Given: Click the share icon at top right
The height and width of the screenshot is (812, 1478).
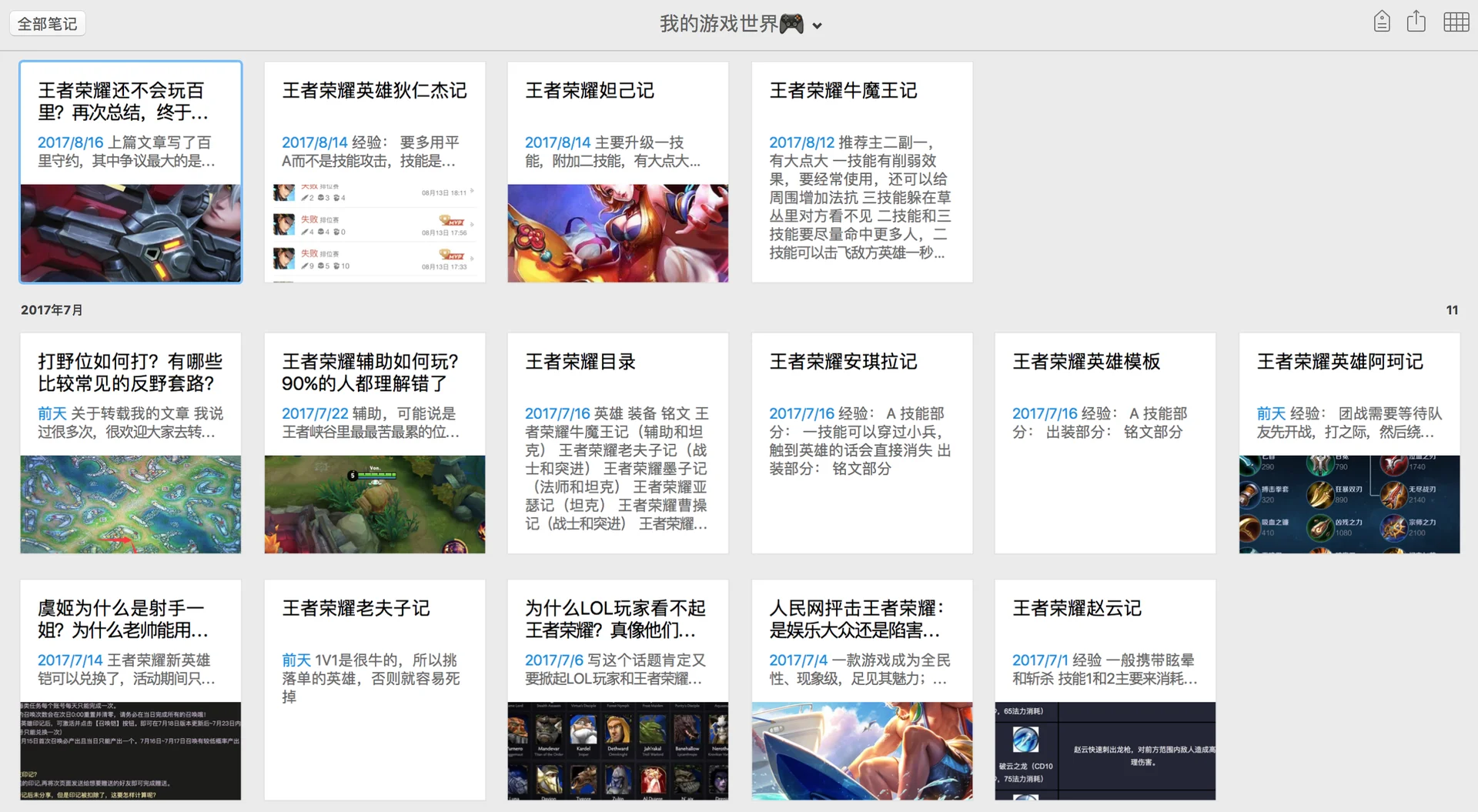Looking at the screenshot, I should (x=1417, y=22).
